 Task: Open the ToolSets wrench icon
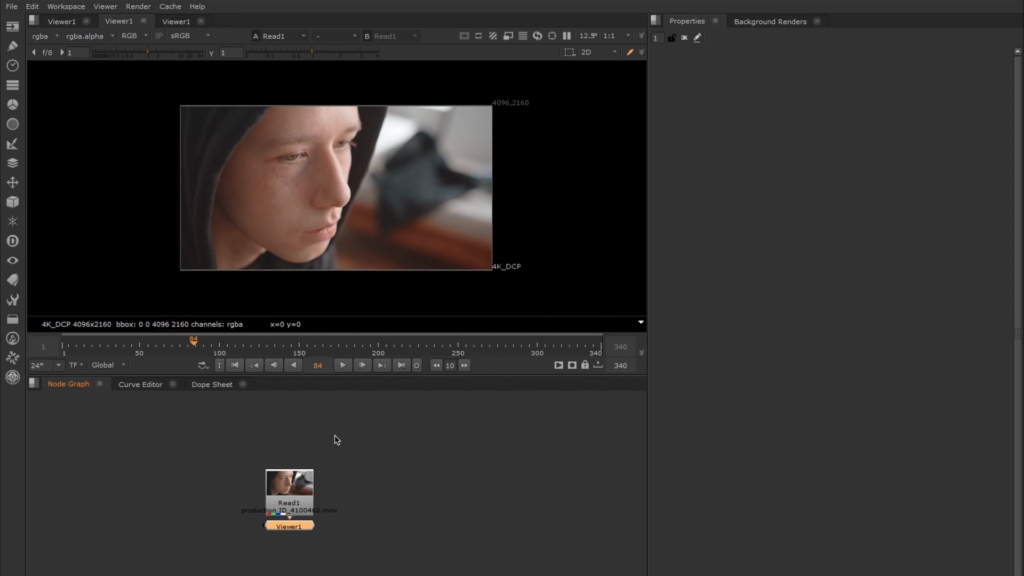[12, 300]
